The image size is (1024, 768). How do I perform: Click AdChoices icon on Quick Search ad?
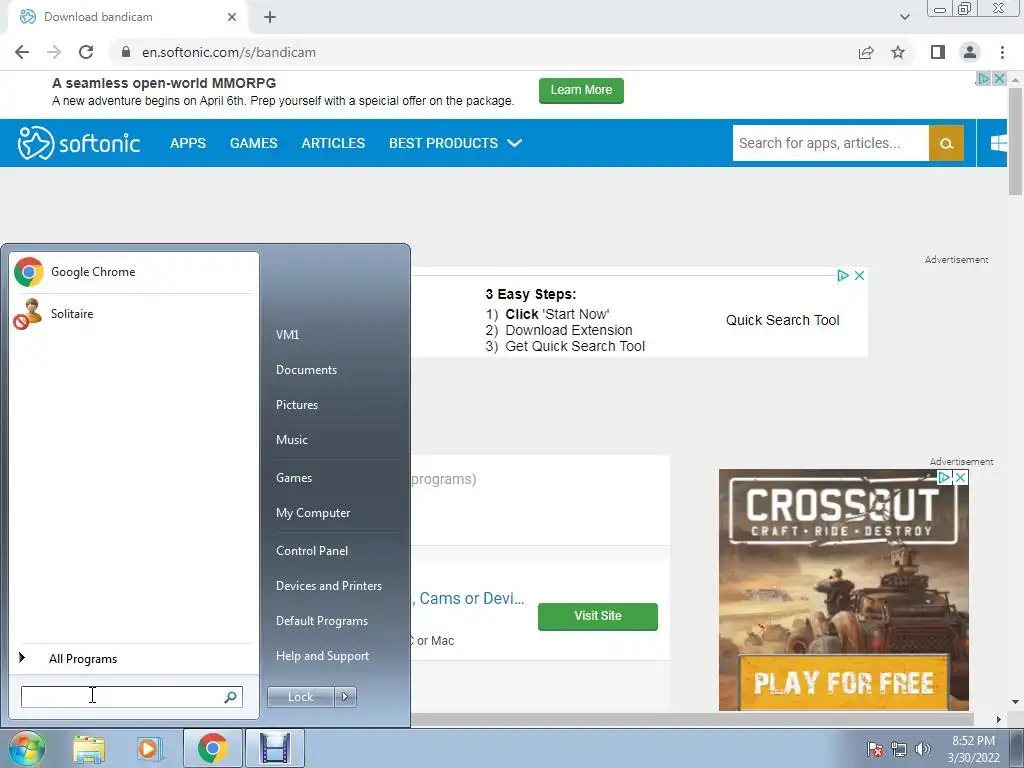[843, 276]
